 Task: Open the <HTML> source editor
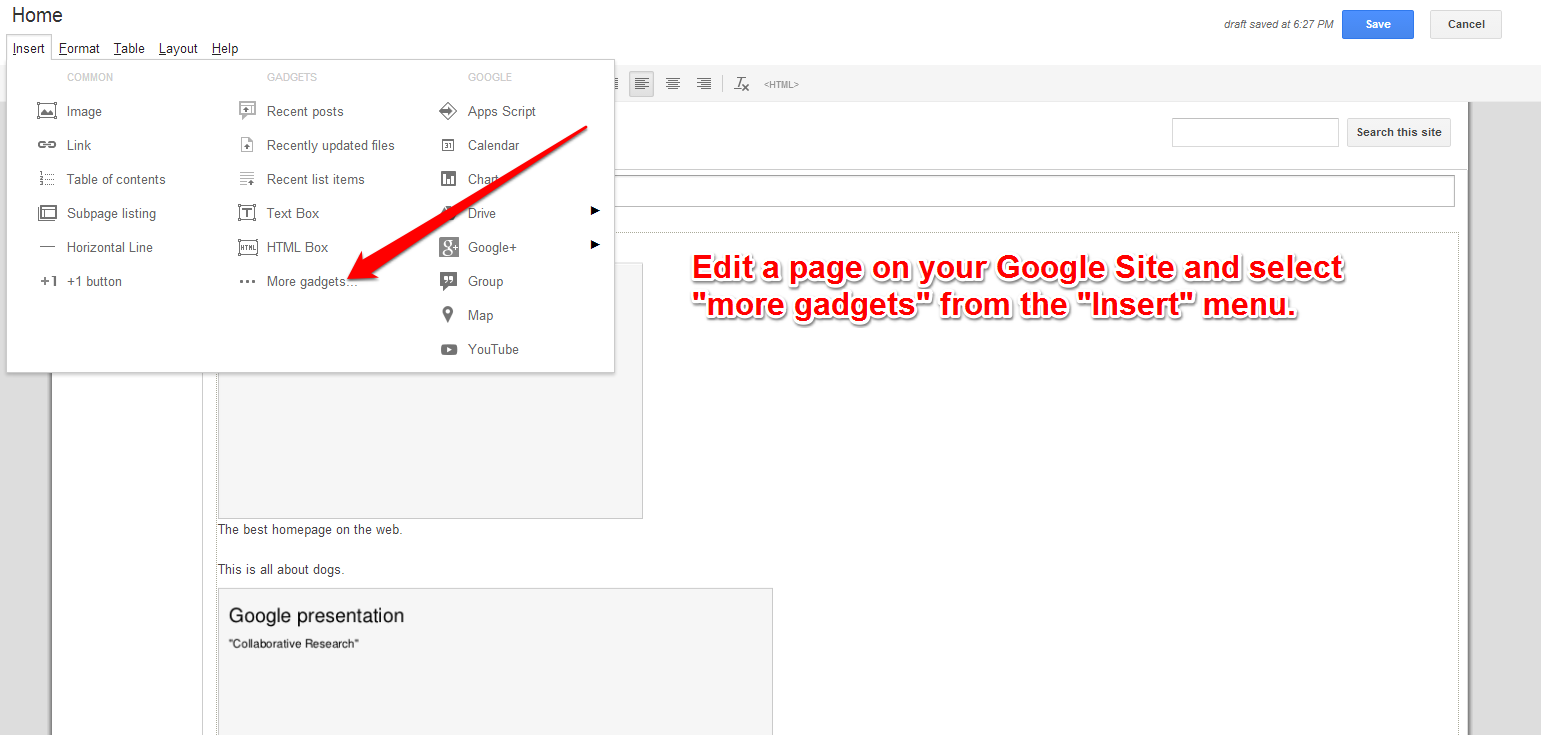pos(781,85)
